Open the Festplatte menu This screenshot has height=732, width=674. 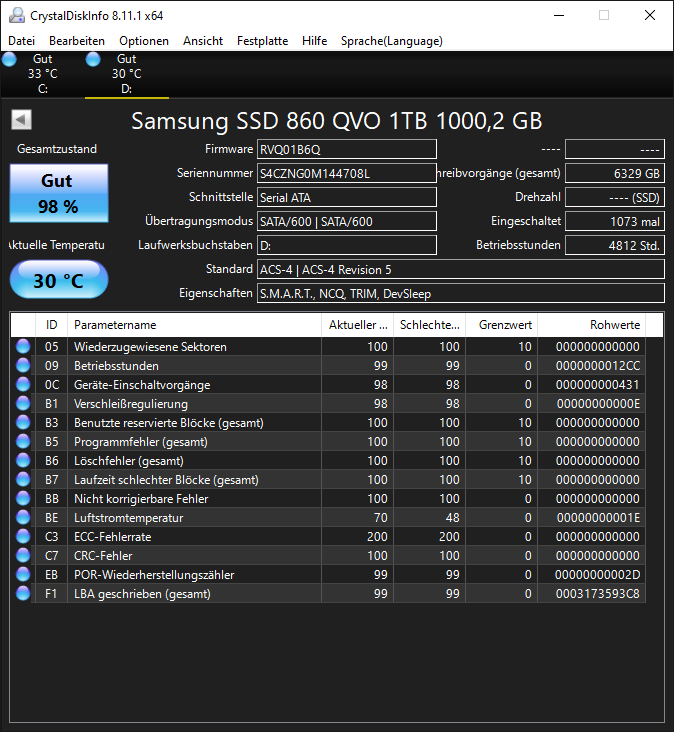coord(262,41)
